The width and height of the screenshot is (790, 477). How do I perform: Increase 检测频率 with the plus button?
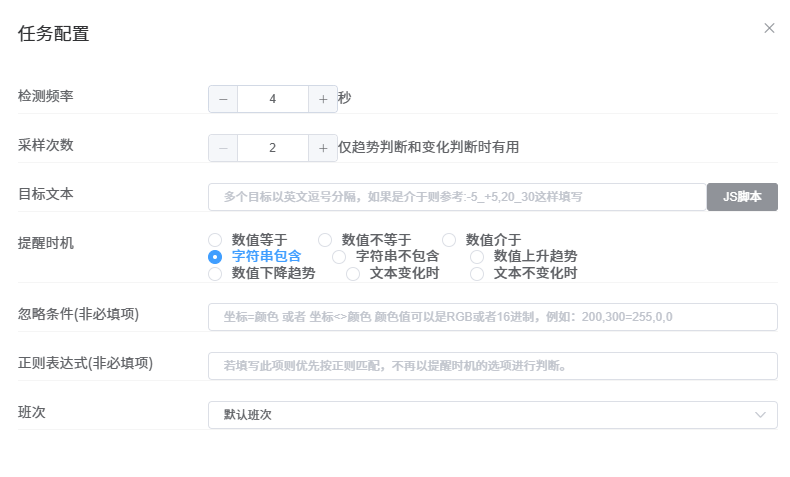click(x=323, y=99)
